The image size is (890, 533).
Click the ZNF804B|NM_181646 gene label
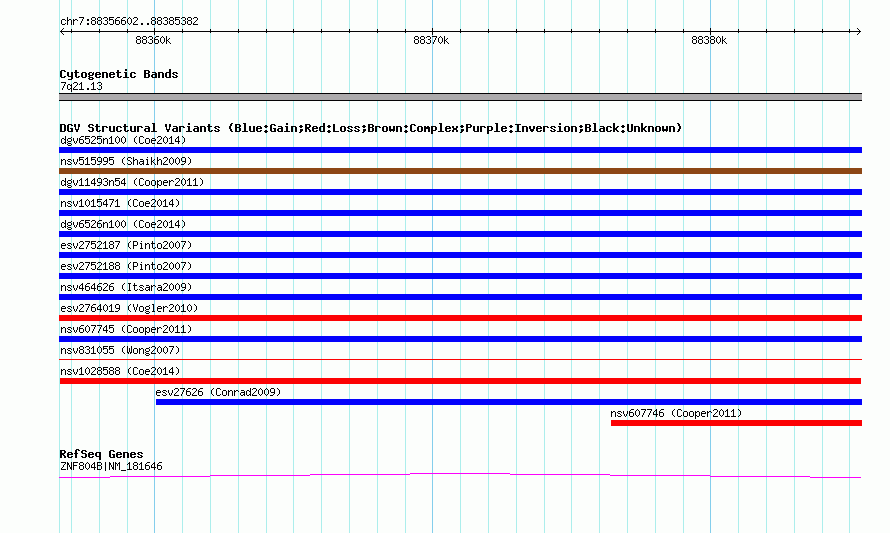point(111,467)
